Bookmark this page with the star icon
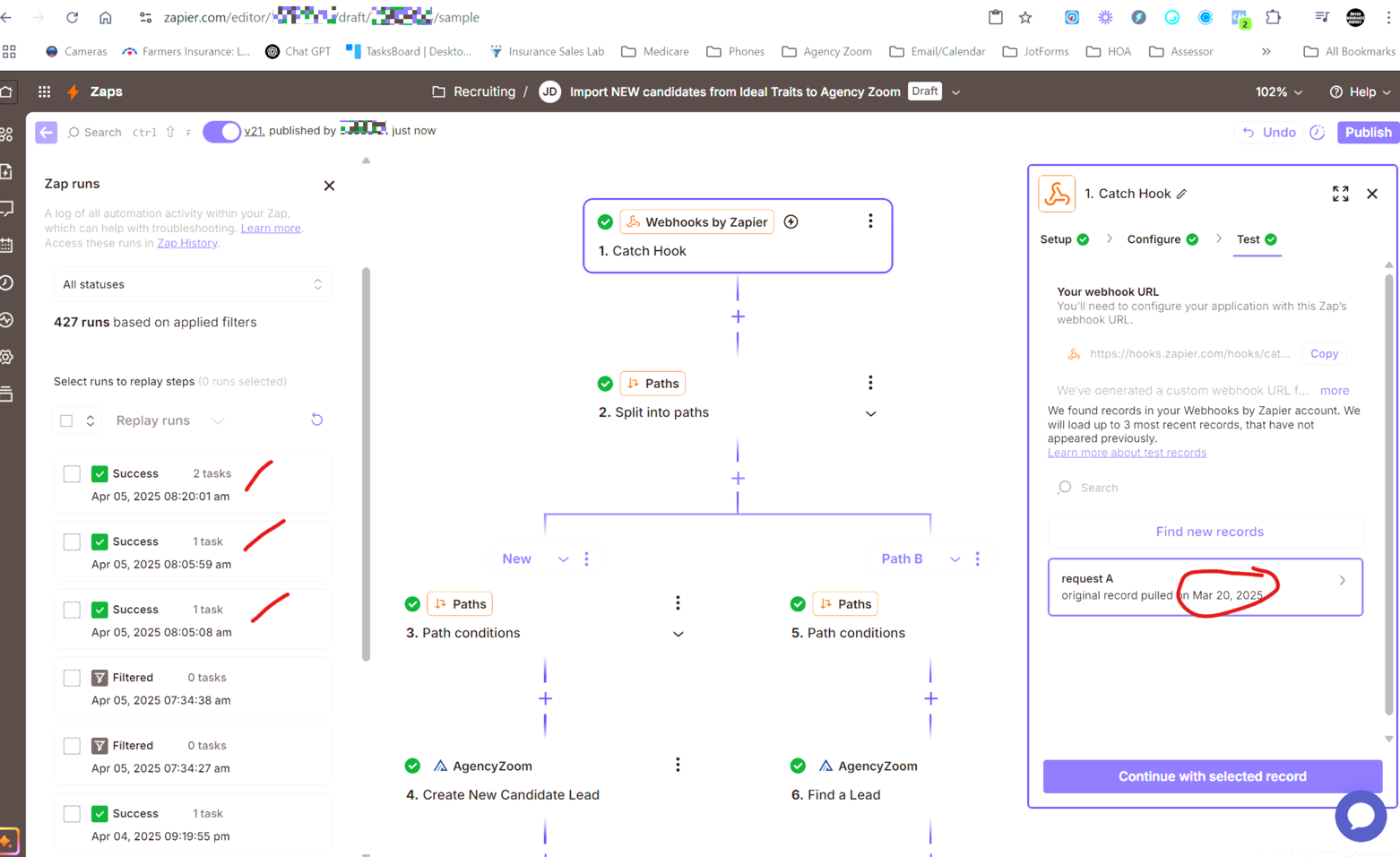 click(x=1025, y=17)
